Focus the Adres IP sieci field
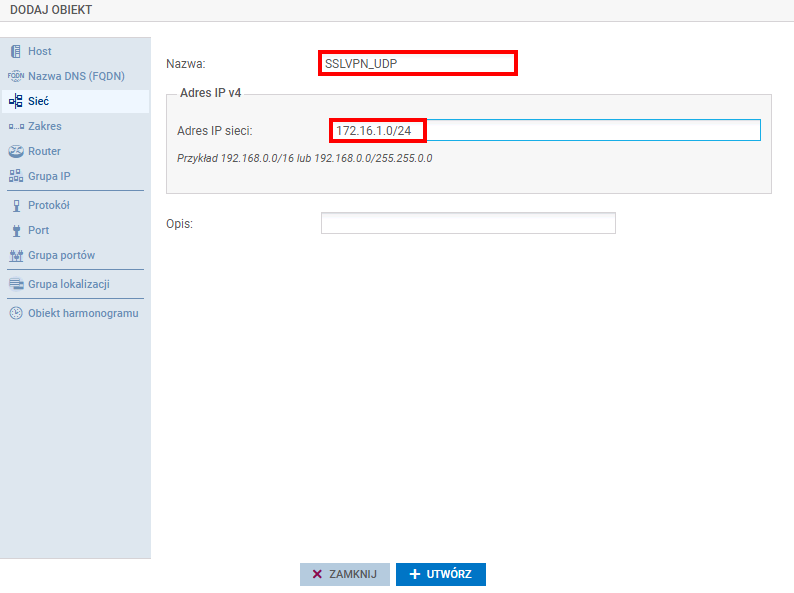The image size is (794, 593). 545,130
